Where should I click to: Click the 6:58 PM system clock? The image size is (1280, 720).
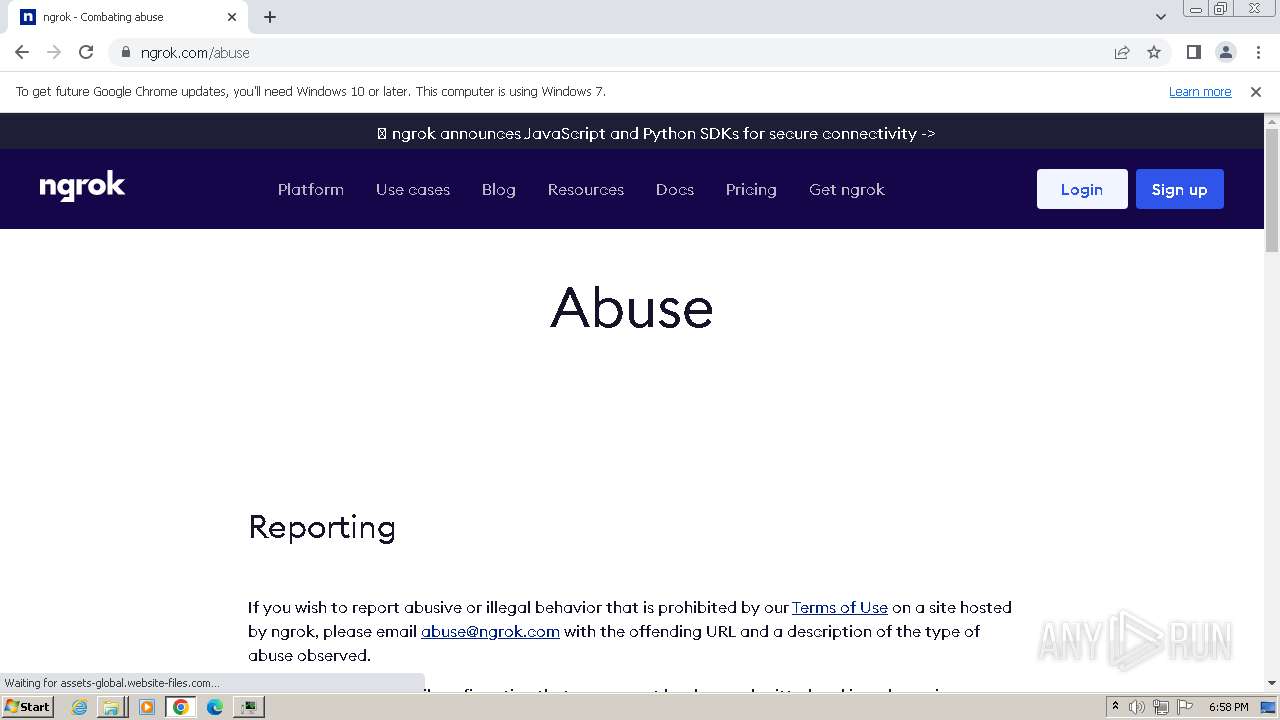[x=1228, y=707]
